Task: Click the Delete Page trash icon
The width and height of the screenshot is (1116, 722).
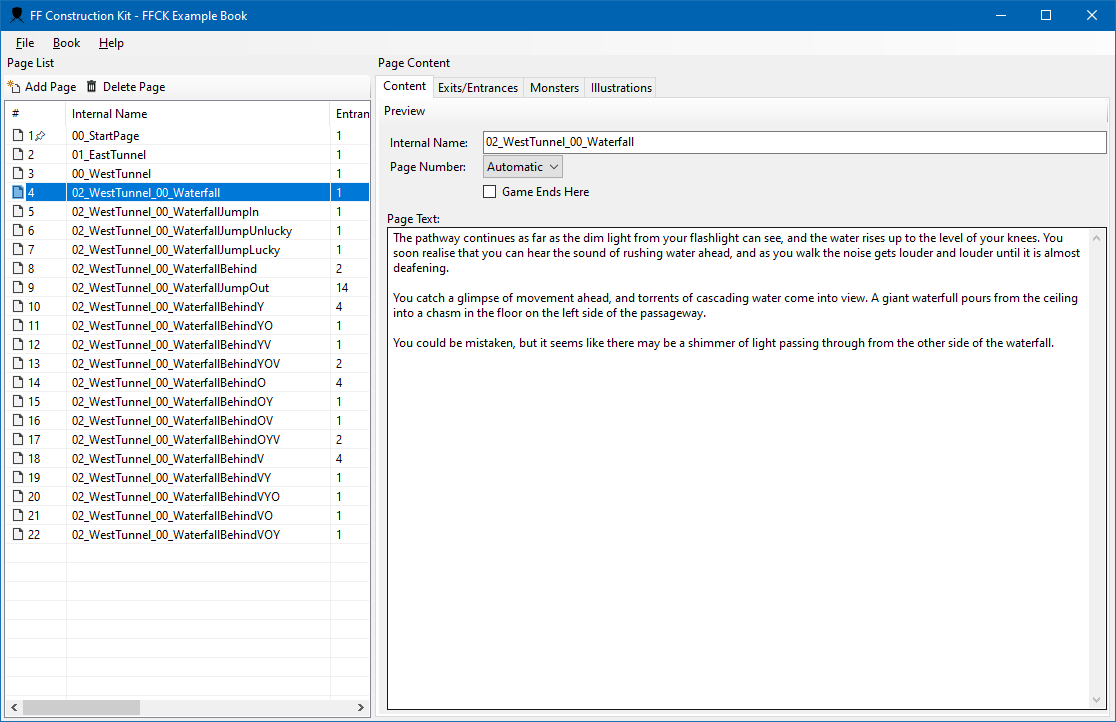Action: coord(92,87)
